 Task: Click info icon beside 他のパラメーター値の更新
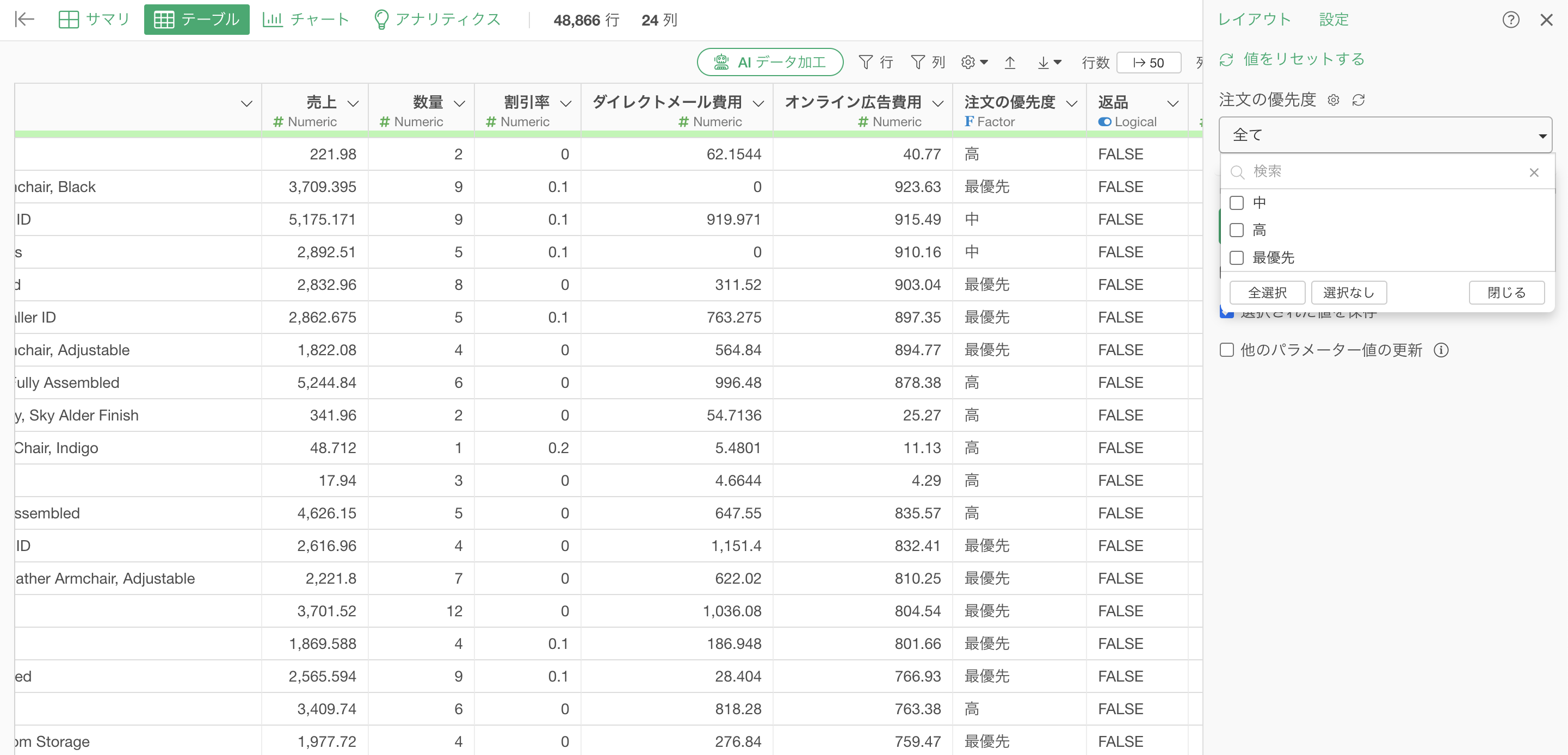coord(1441,350)
